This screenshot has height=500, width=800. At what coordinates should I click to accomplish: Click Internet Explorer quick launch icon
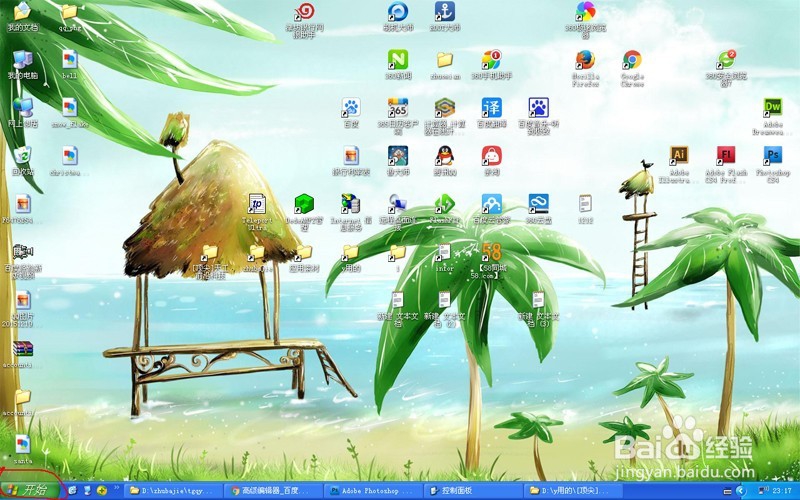pos(72,490)
